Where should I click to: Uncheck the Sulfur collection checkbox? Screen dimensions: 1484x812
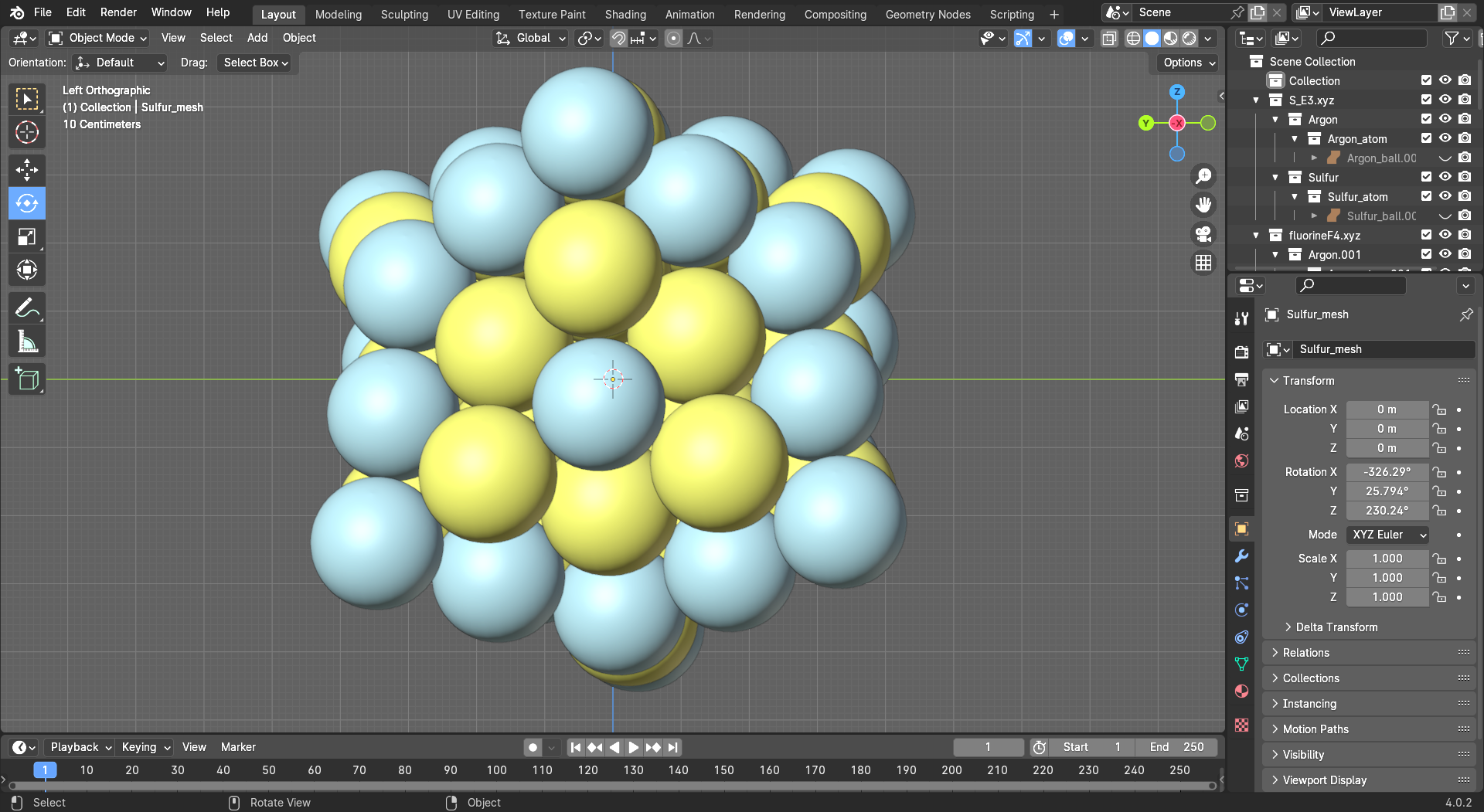[x=1426, y=177]
